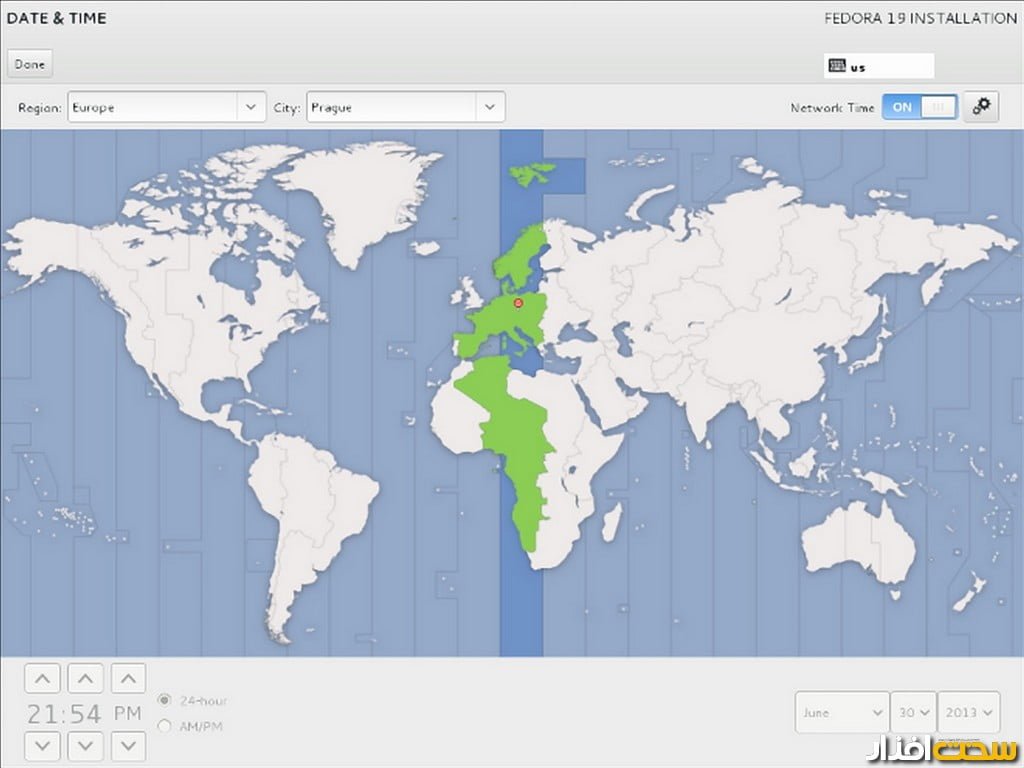This screenshot has height=768, width=1024.
Task: Open the day dropdown showing 30
Action: coord(913,713)
